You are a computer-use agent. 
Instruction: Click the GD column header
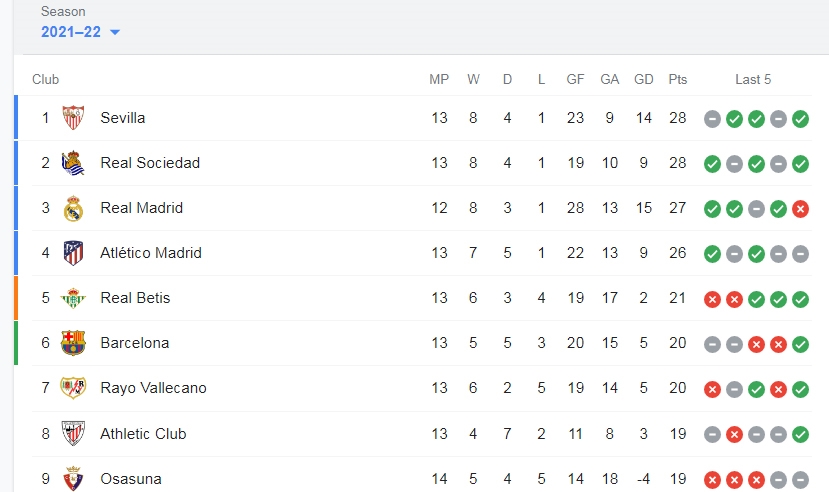point(643,79)
